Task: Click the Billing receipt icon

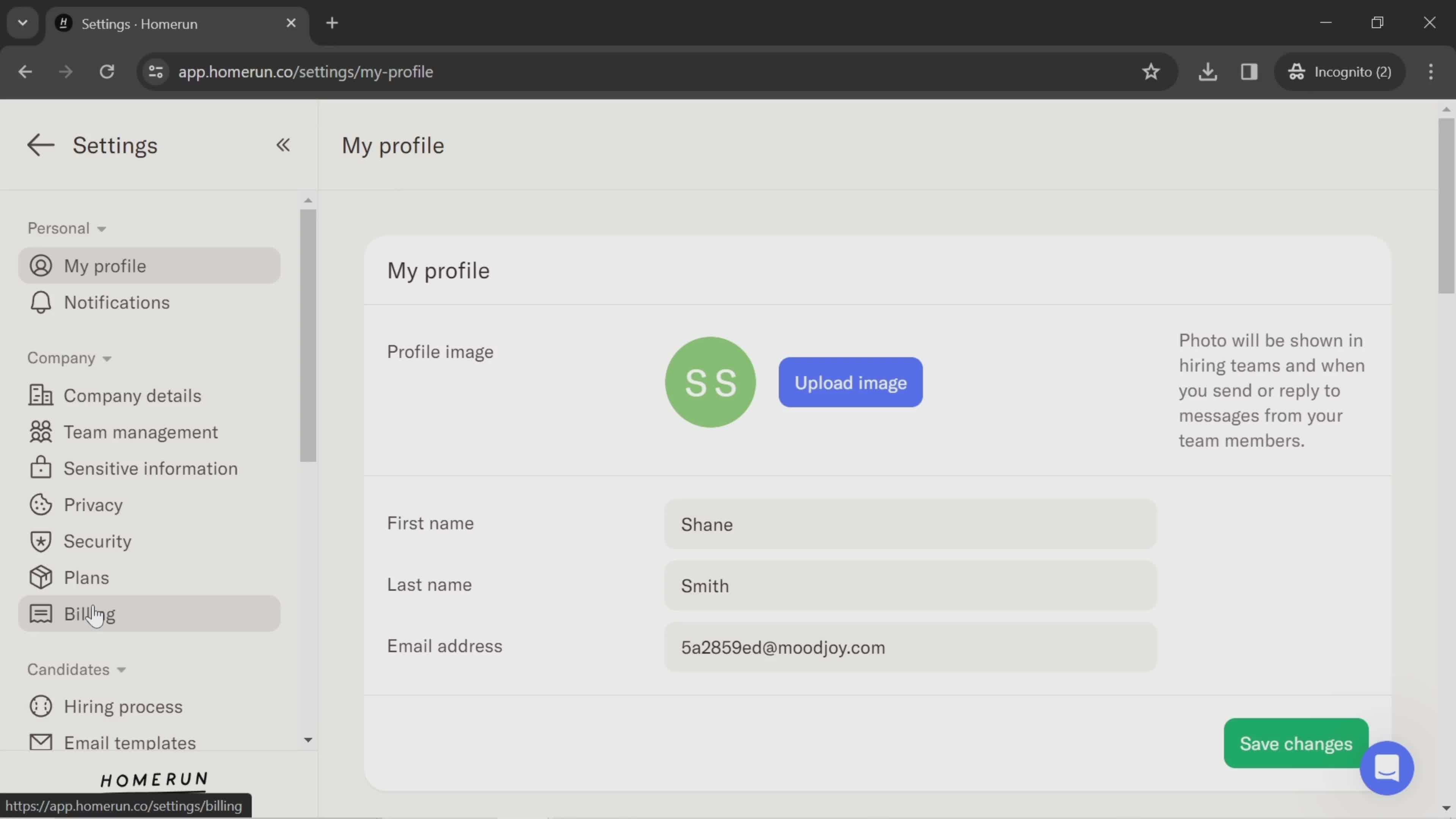Action: point(41,614)
